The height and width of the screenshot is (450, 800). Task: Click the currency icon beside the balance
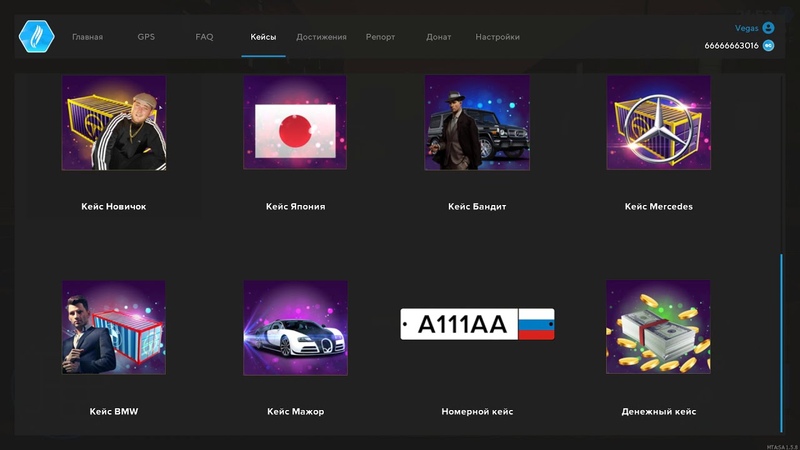click(x=768, y=45)
